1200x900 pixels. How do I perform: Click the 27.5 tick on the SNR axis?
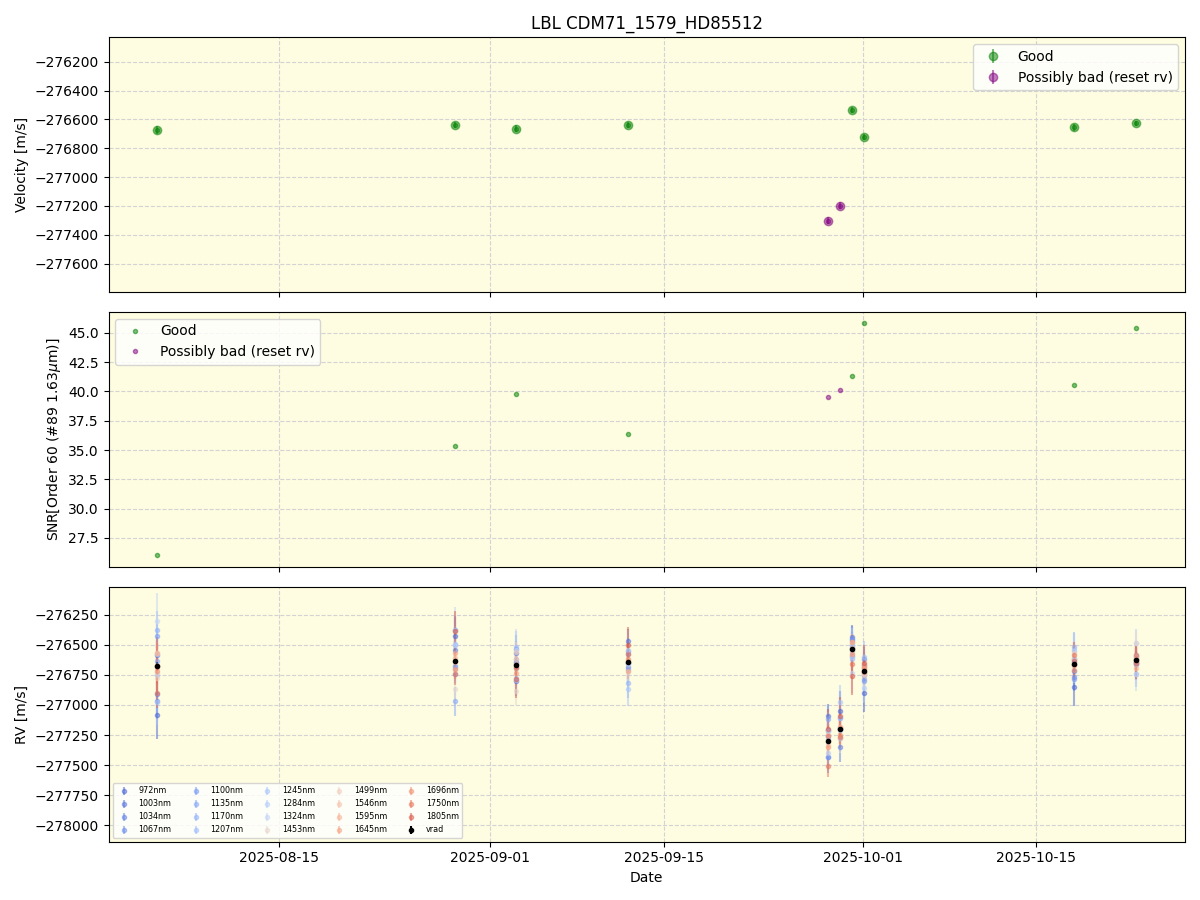[85, 538]
